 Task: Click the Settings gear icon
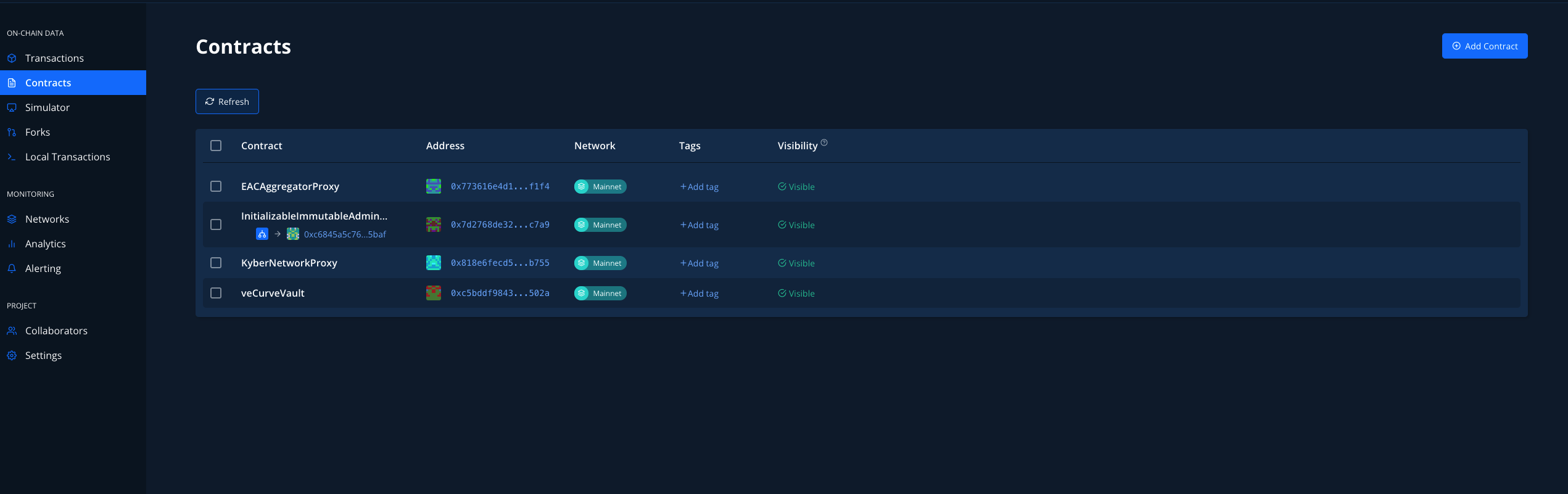(12, 355)
